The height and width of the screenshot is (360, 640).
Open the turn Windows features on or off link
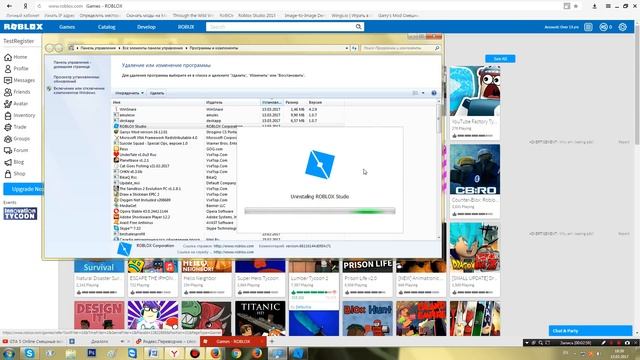click(x=79, y=90)
